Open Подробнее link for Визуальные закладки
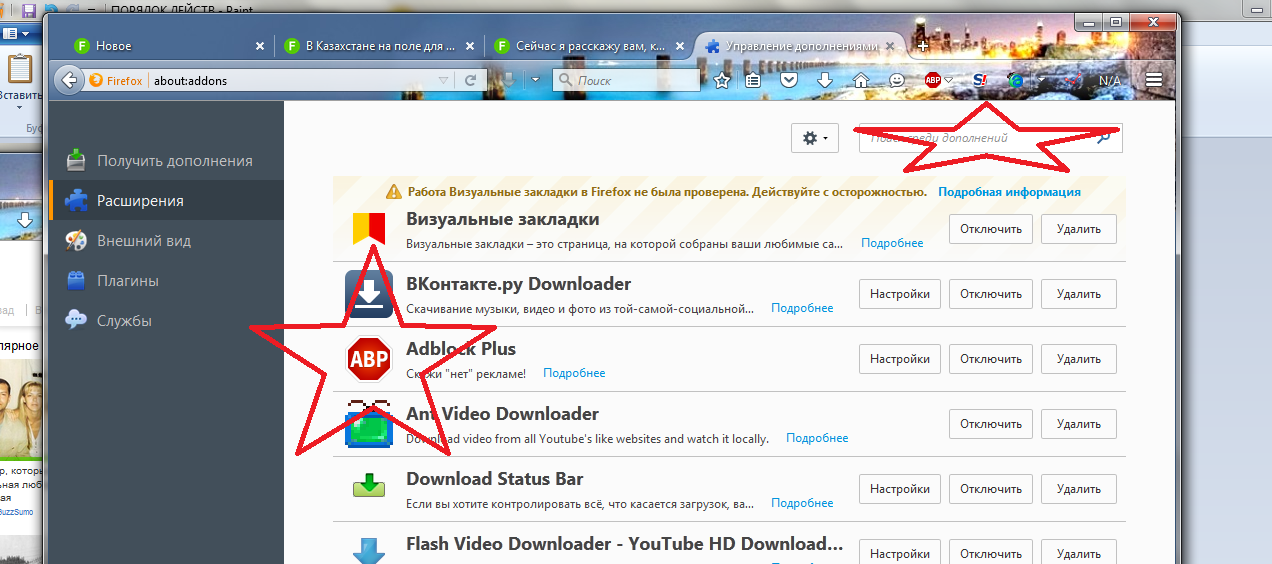Image resolution: width=1272 pixels, height=564 pixels. tap(892, 243)
